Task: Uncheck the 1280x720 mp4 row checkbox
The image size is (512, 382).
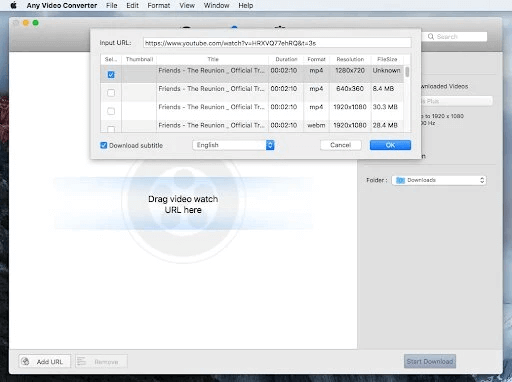Action: 111,74
